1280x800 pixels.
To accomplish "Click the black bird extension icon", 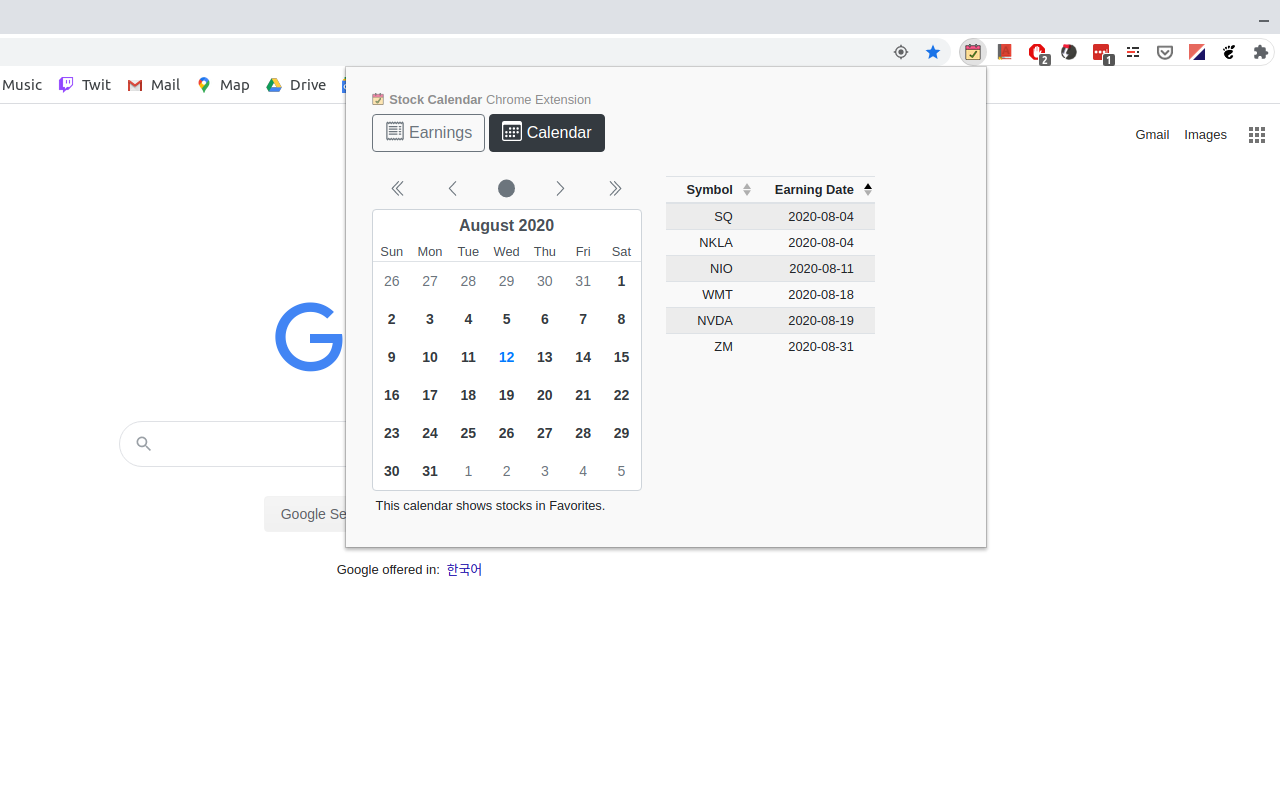I will tap(1229, 52).
